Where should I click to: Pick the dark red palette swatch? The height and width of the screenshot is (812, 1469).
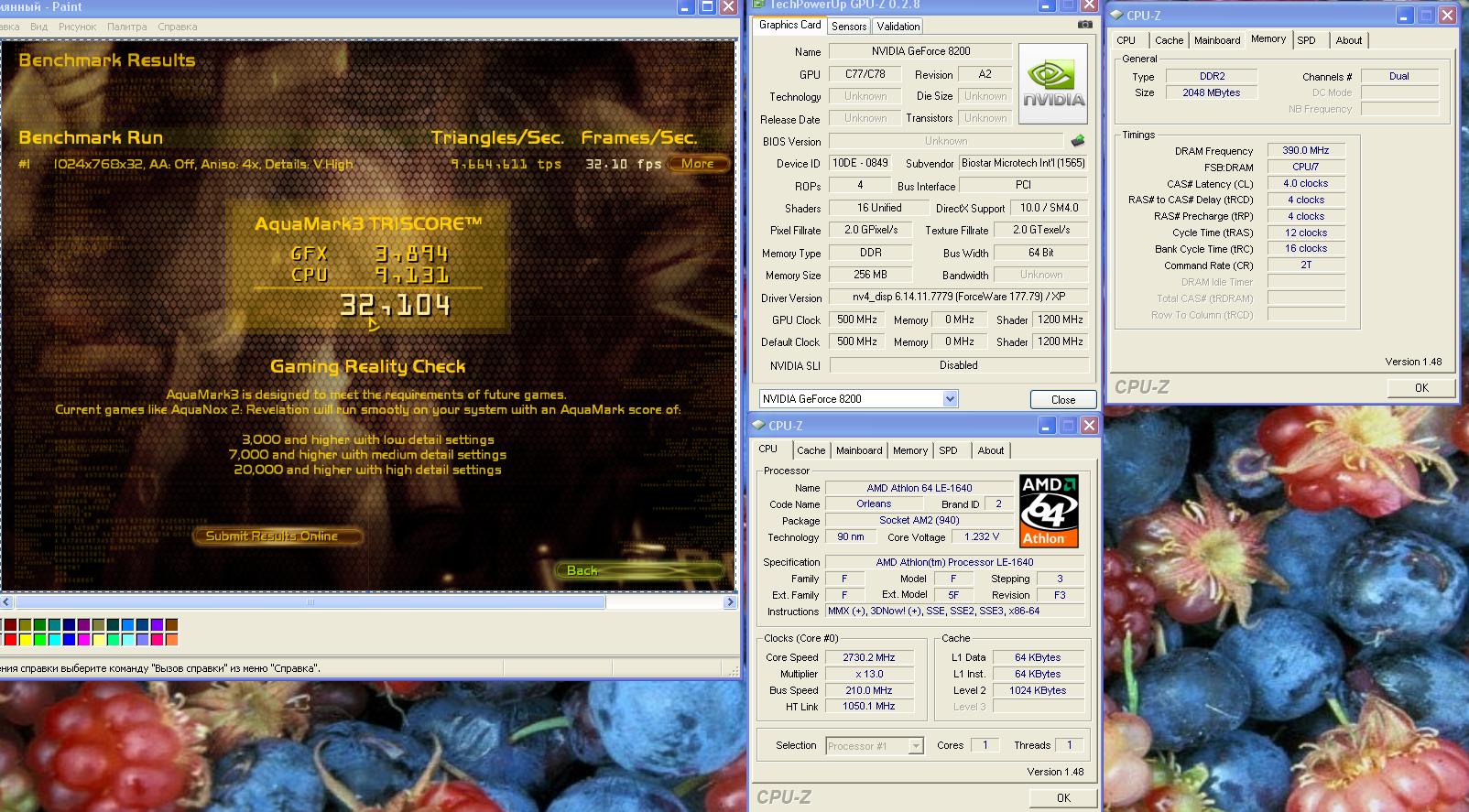[x=10, y=624]
